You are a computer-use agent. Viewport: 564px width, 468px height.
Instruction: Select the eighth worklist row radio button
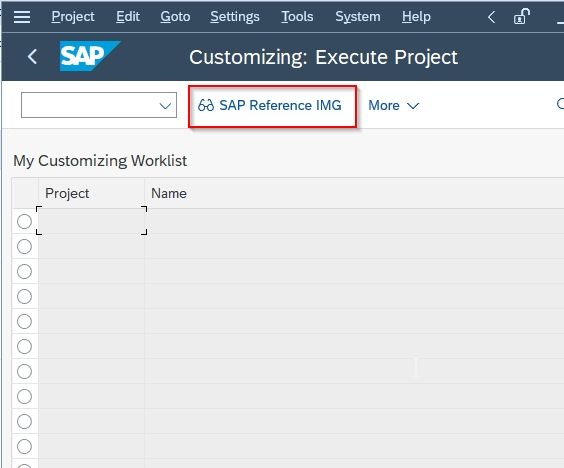(24, 396)
